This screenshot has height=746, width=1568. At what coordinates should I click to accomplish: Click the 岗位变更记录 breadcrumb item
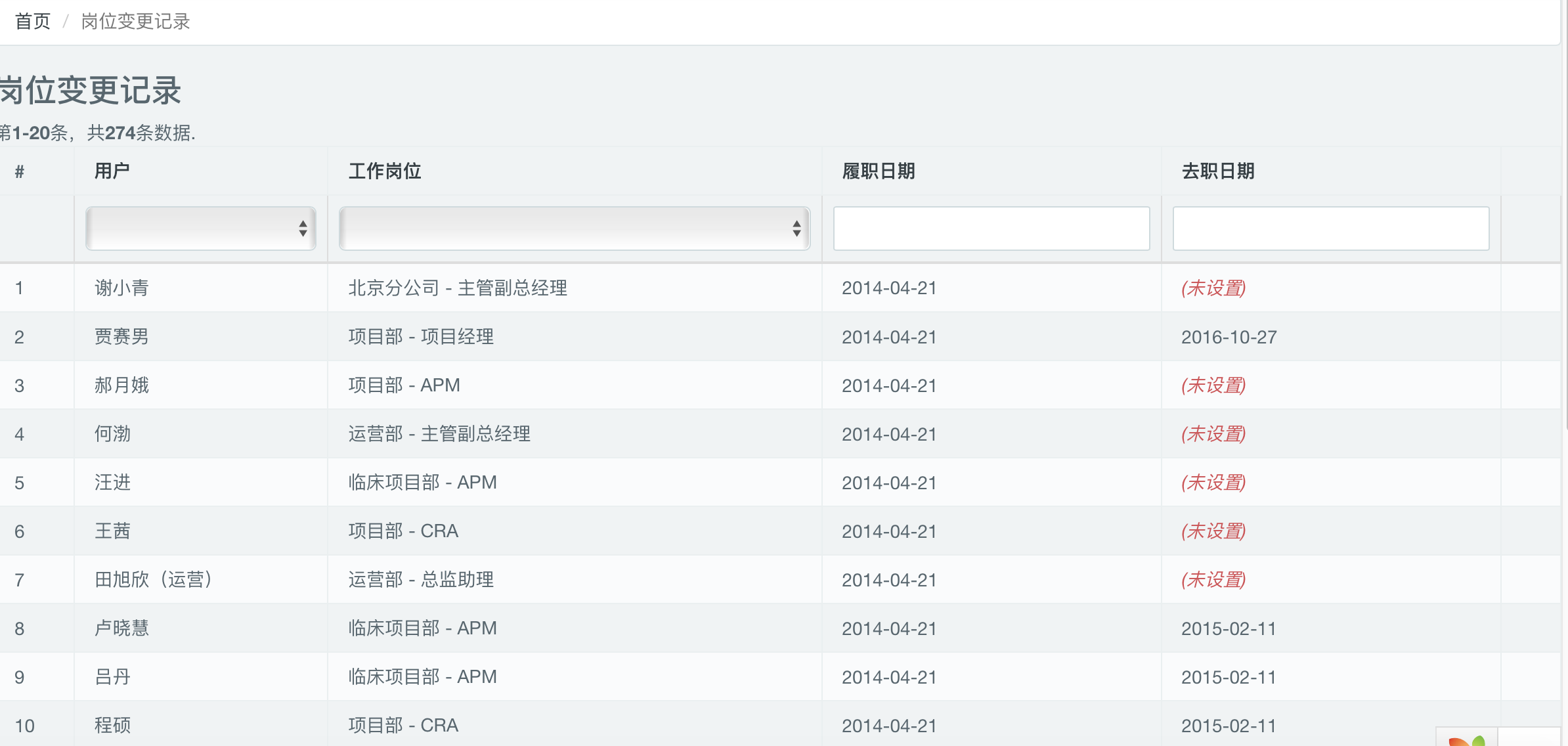click(135, 22)
